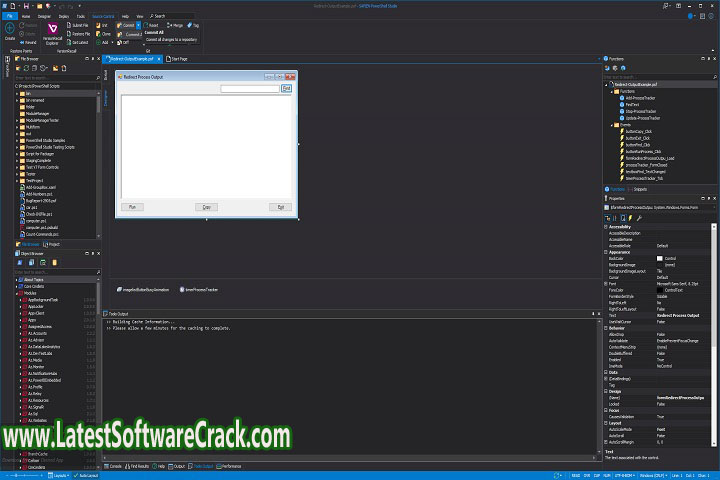Open the VersionRecall Explorer
Image resolution: width=720 pixels, height=480 pixels.
pos(52,34)
